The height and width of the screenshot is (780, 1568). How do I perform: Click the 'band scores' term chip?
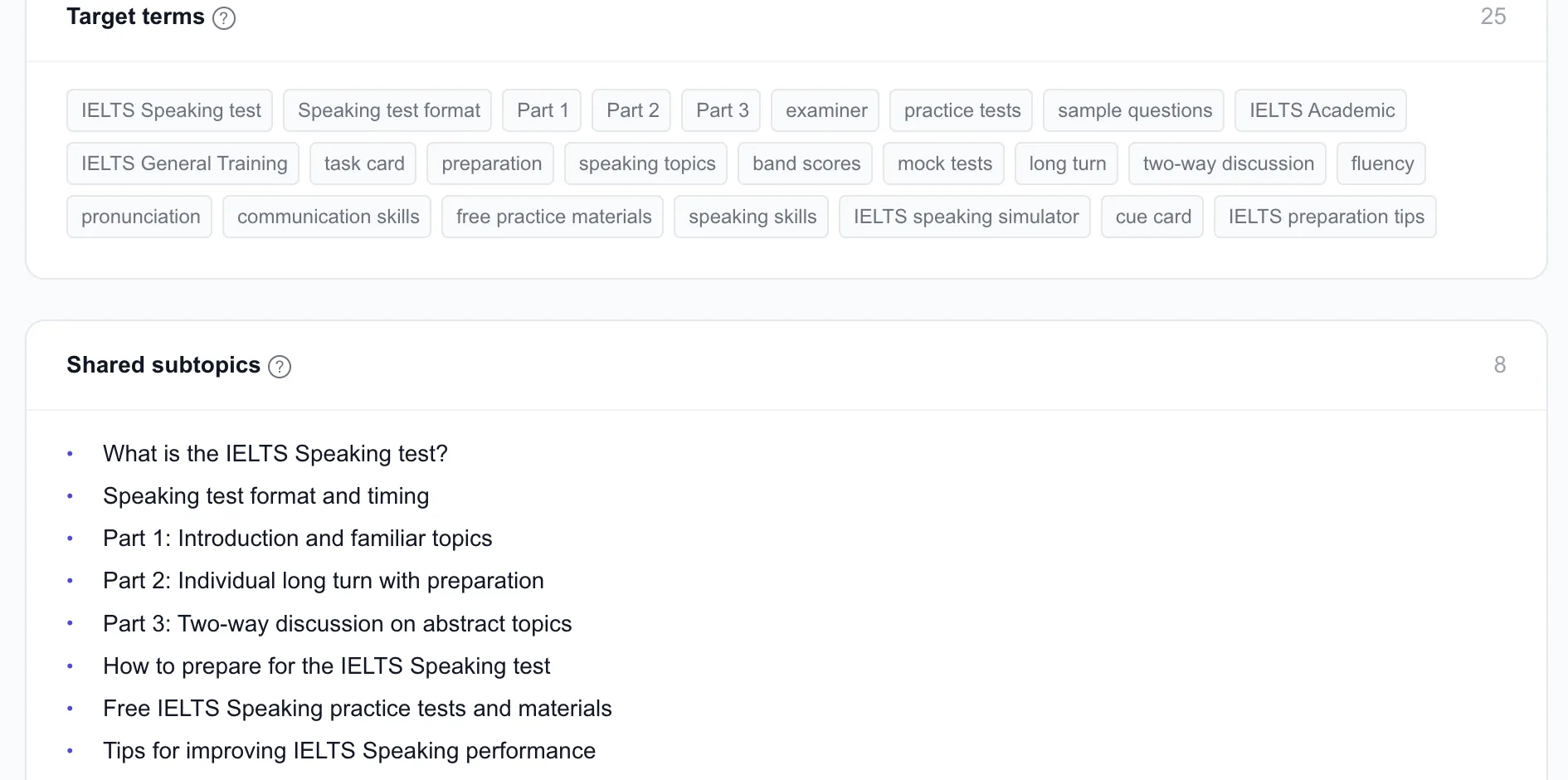pyautogui.click(x=806, y=163)
